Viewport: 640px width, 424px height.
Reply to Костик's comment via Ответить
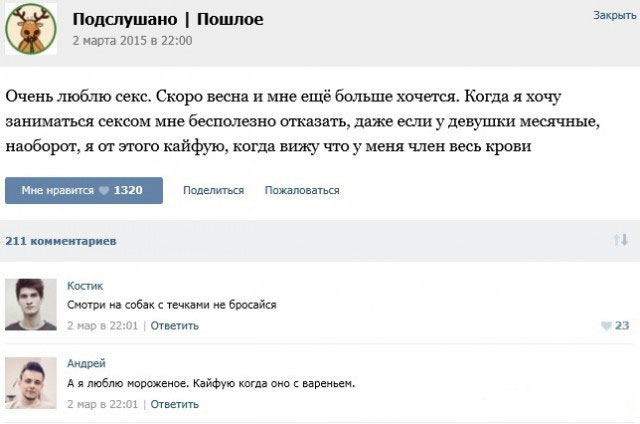pos(174,326)
